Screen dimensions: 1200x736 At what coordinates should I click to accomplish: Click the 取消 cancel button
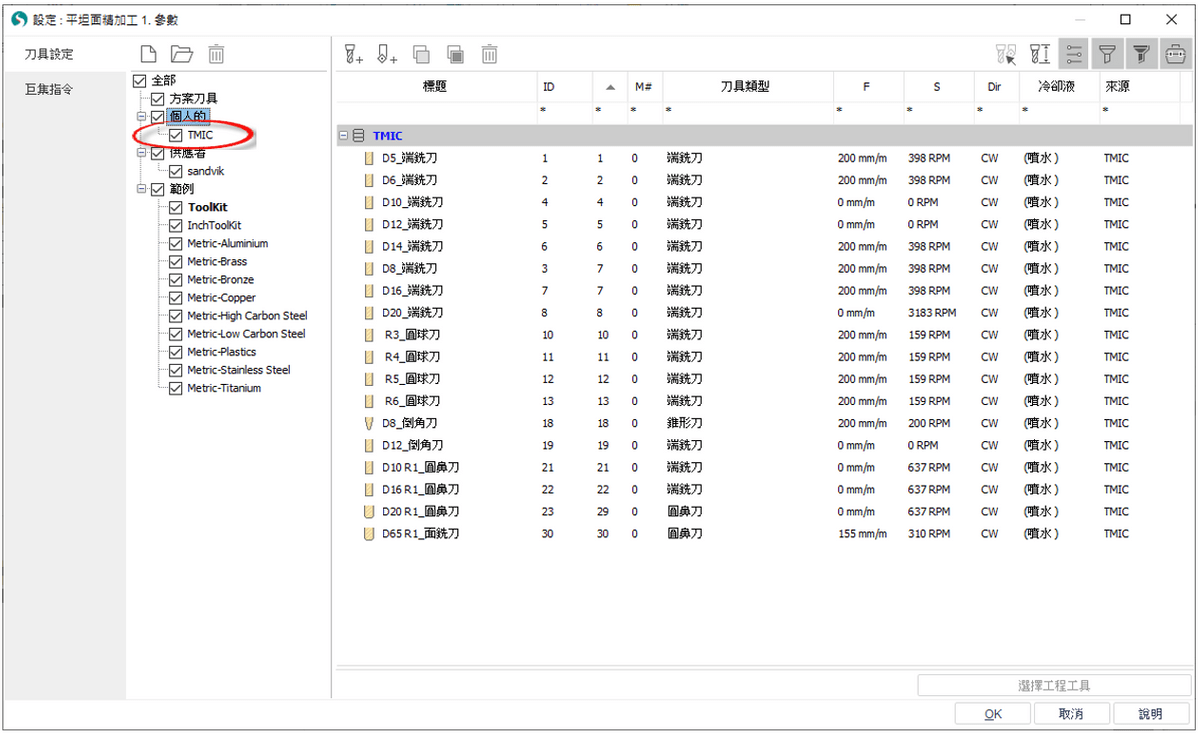pos(1071,714)
